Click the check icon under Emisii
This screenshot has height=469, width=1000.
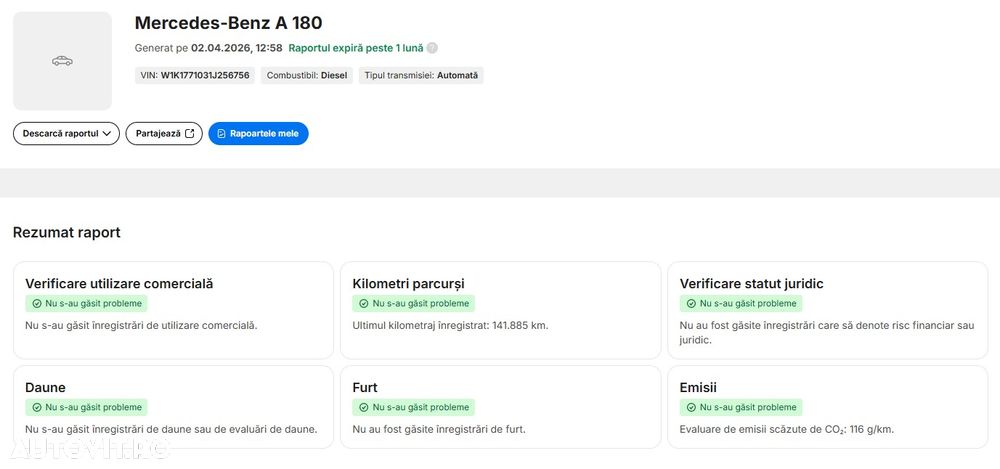tap(692, 407)
